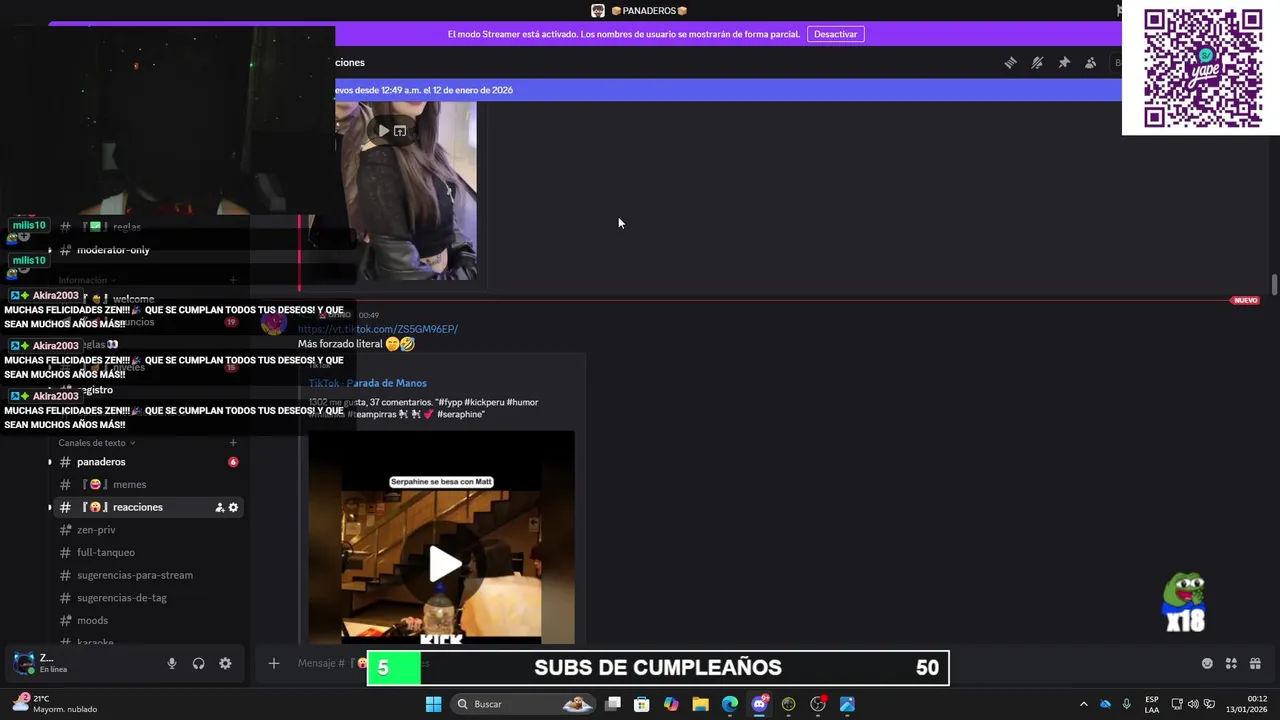
Task: Show hidden tray icons chevron
Action: coord(1083,704)
